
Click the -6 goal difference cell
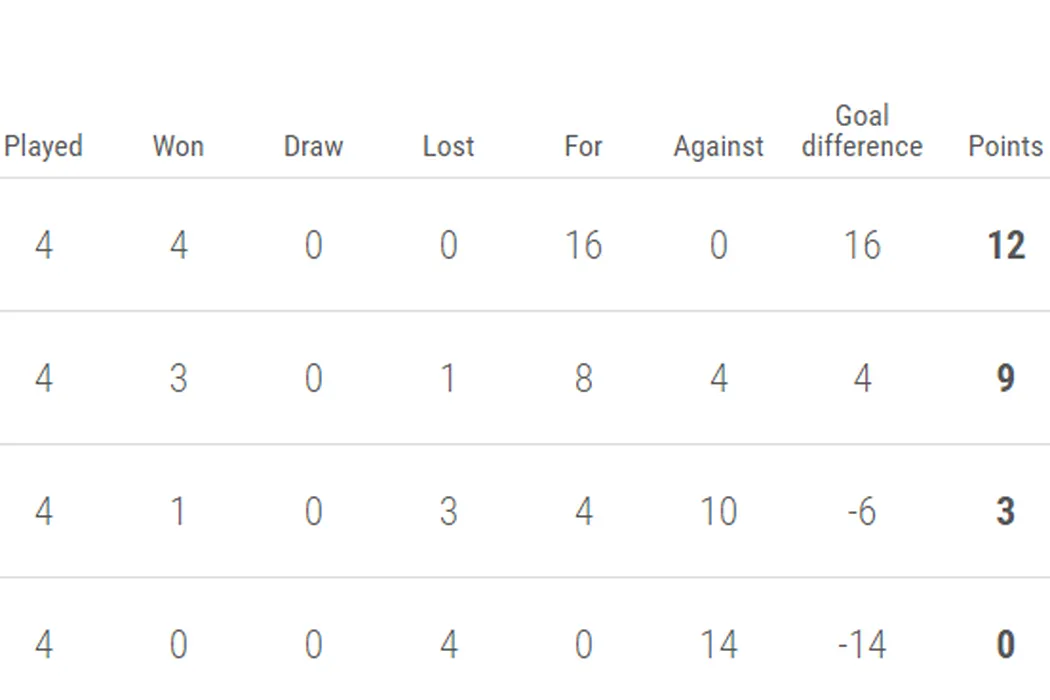(862, 512)
